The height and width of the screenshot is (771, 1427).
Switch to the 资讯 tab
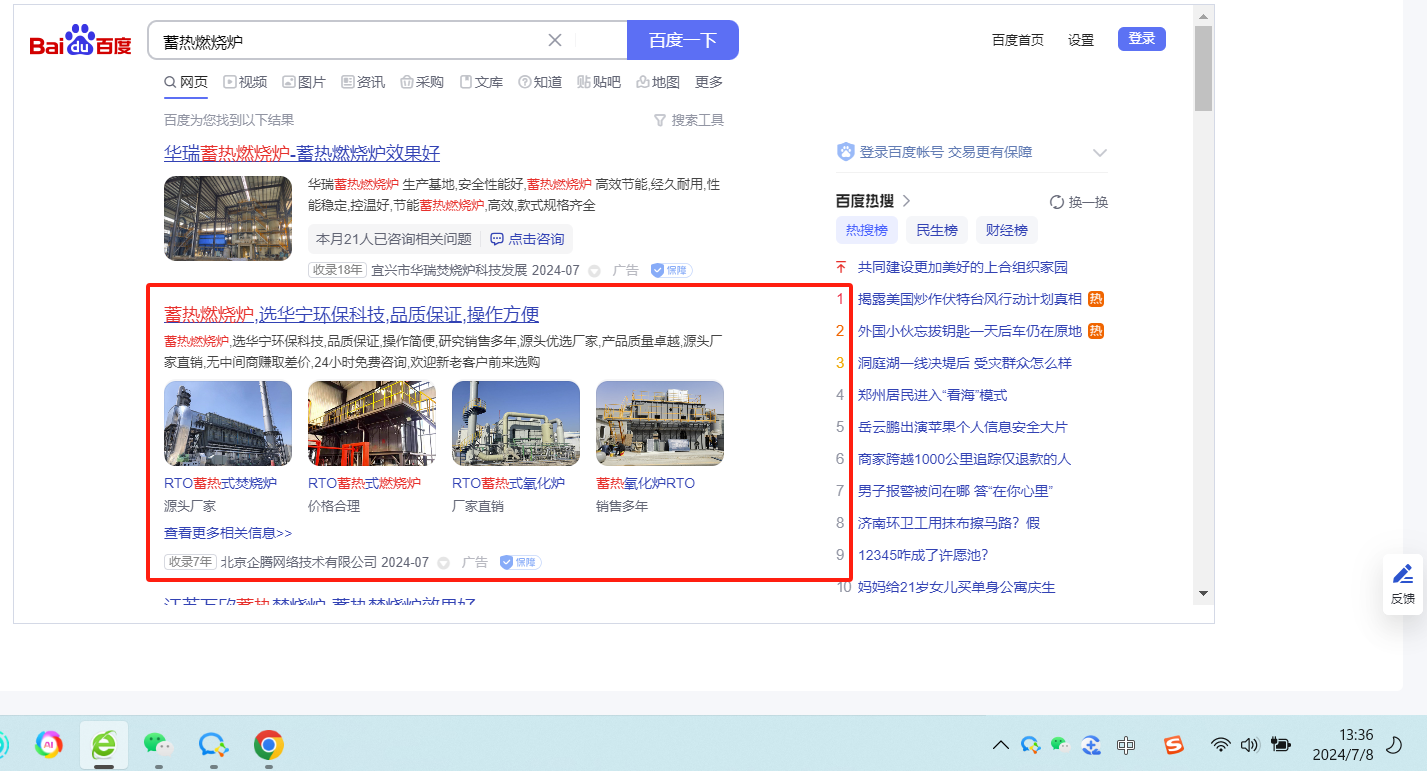tap(363, 82)
